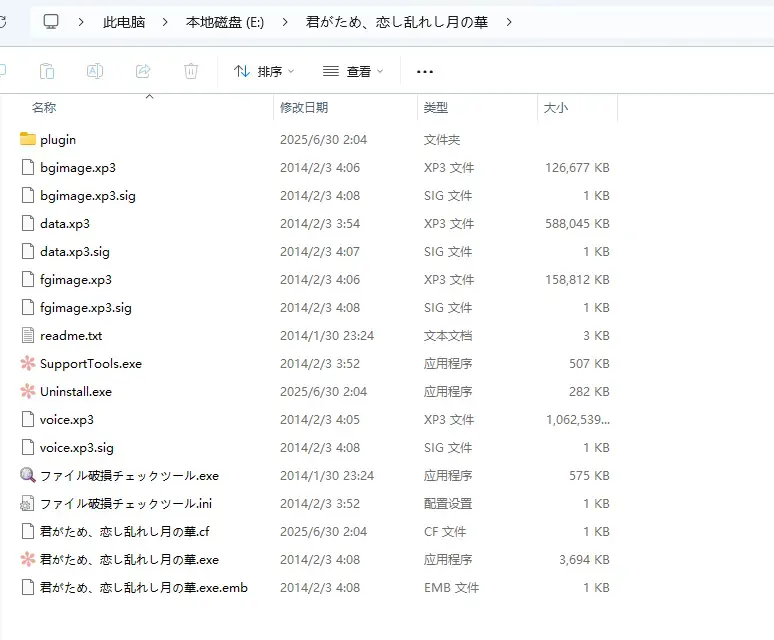Click 君がため、恋し乱れし月の華.exe file name
This screenshot has height=640, width=774.
pos(129,560)
